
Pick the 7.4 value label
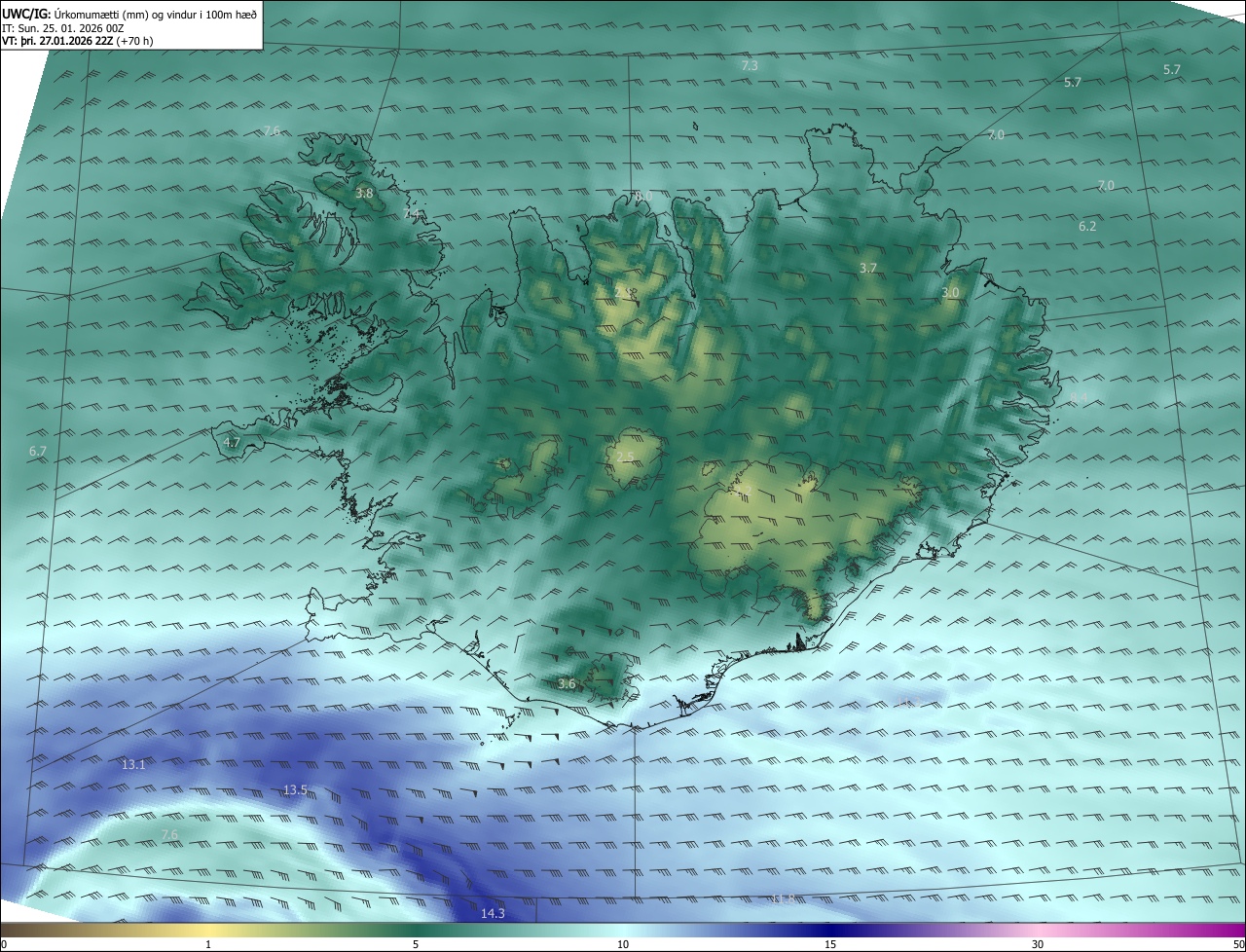tap(412, 213)
